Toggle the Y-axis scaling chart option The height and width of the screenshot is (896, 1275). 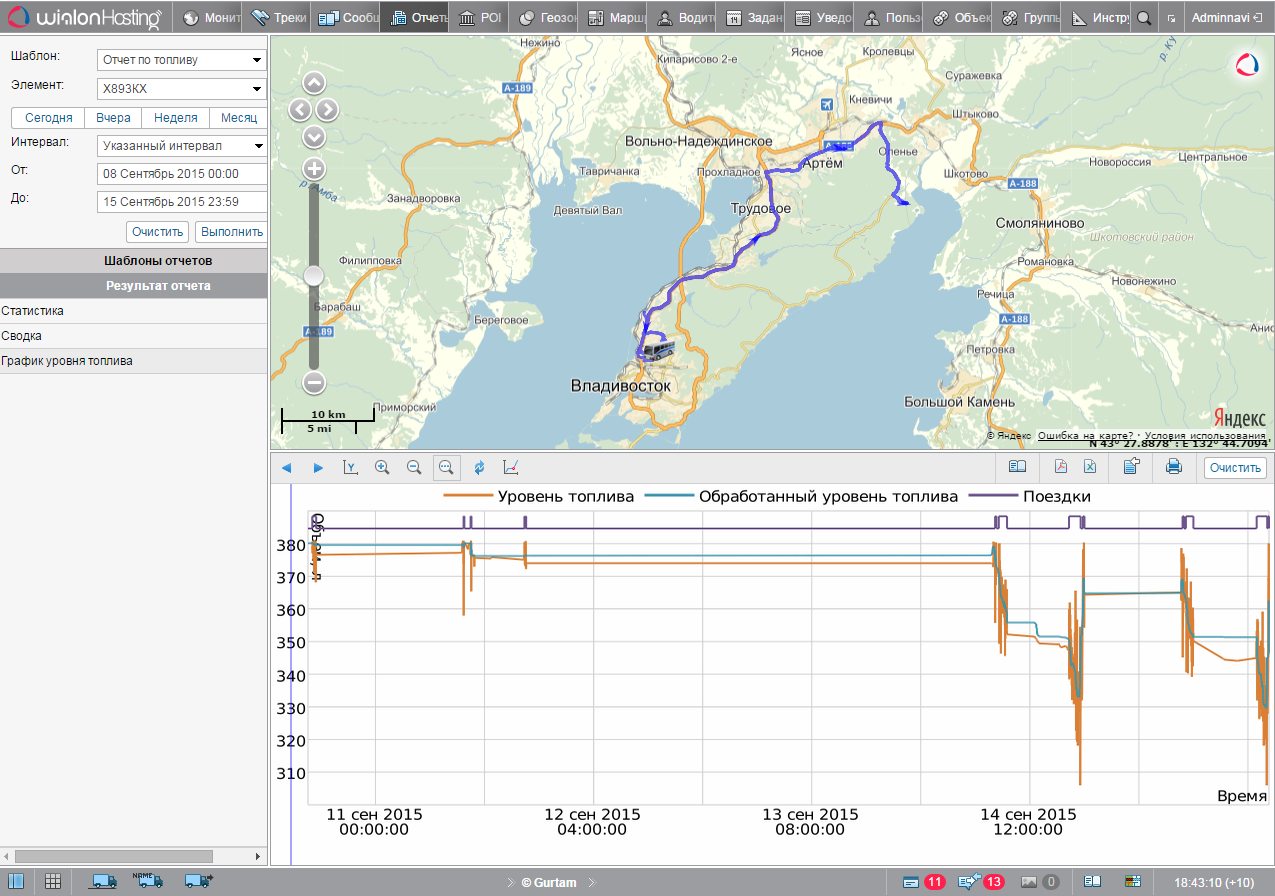[x=350, y=467]
